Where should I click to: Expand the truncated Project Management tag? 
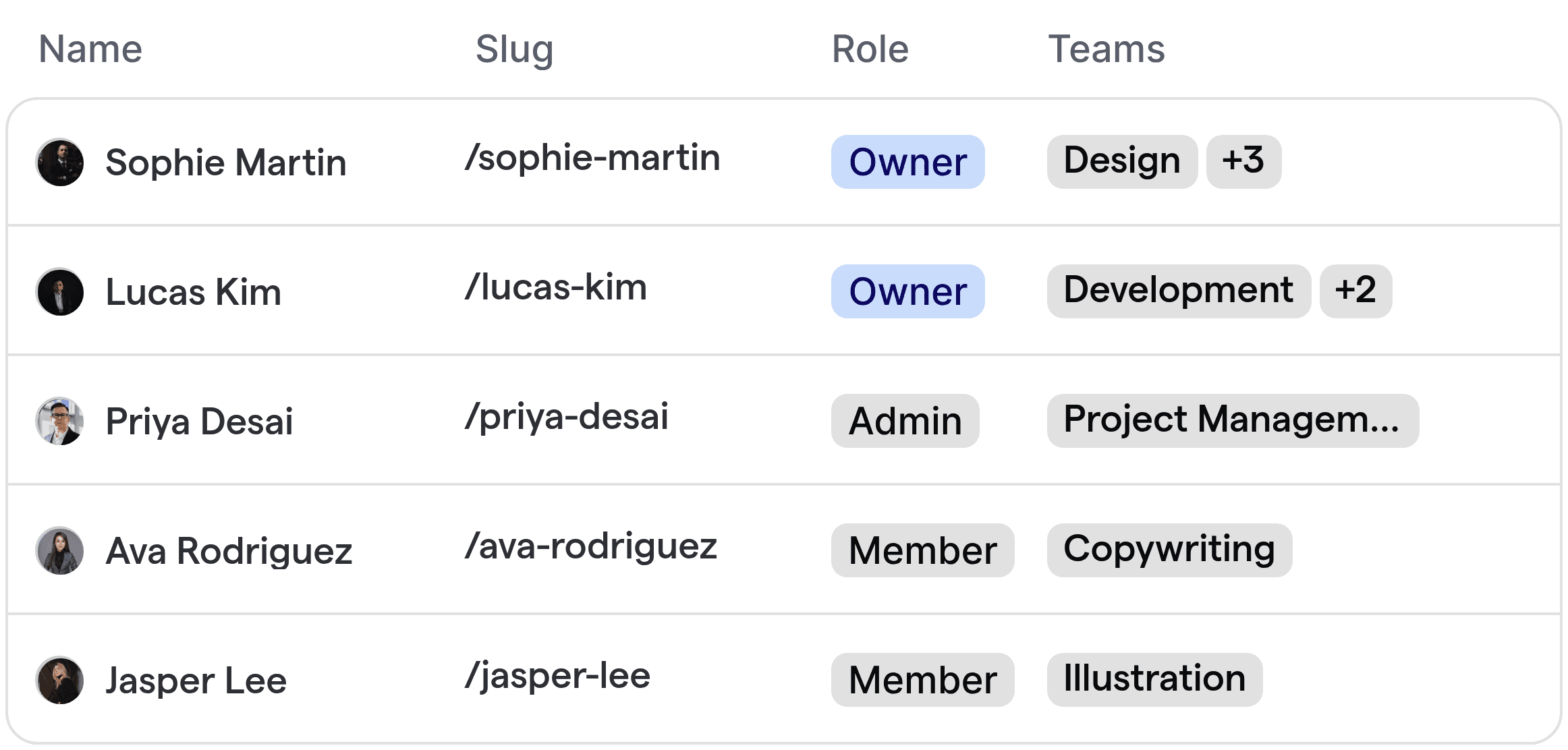[1232, 420]
